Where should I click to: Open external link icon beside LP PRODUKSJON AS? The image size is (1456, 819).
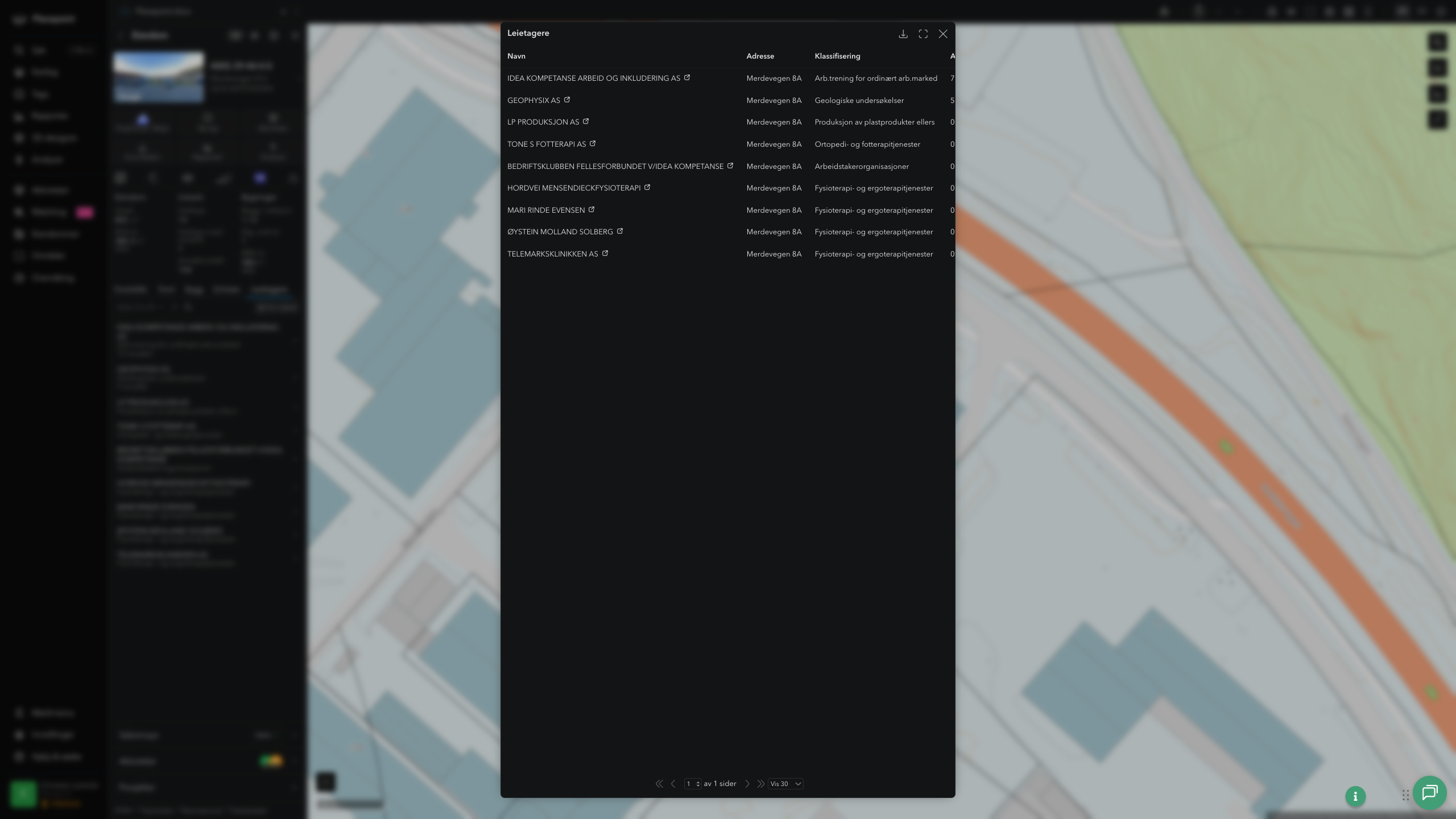[x=586, y=122]
